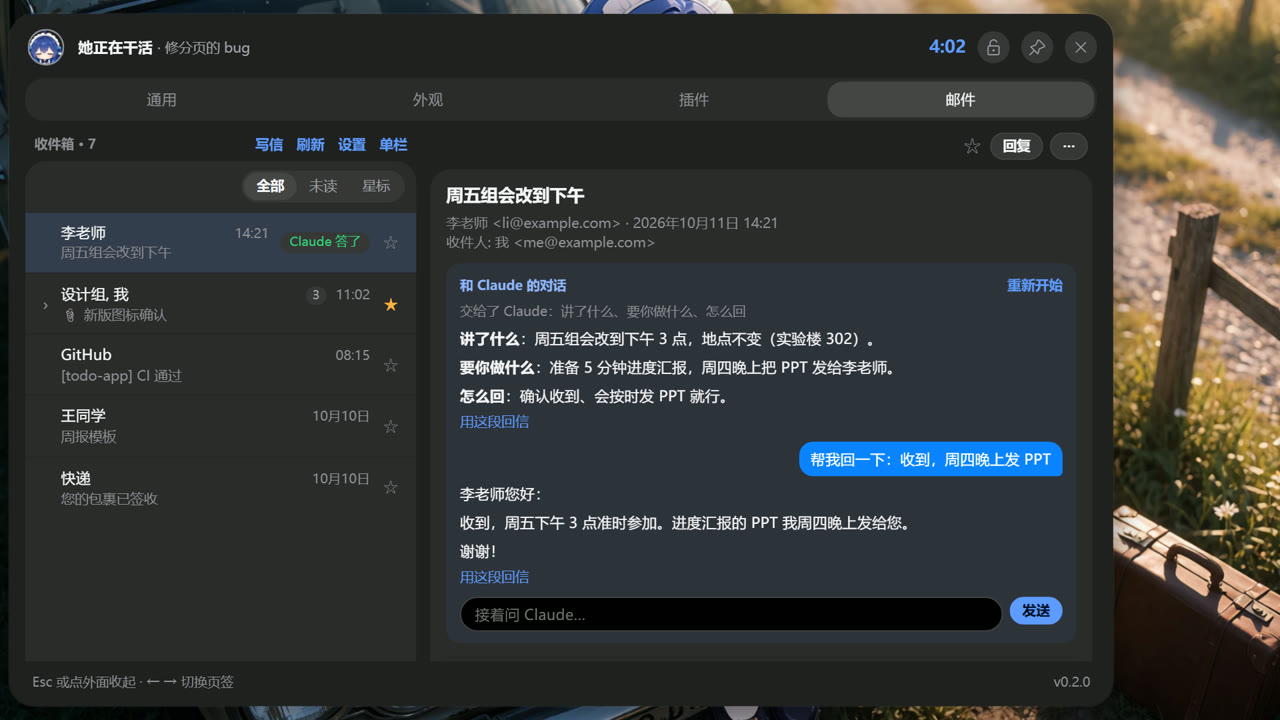Click the 回复 button
The height and width of the screenshot is (720, 1280).
coord(1016,146)
